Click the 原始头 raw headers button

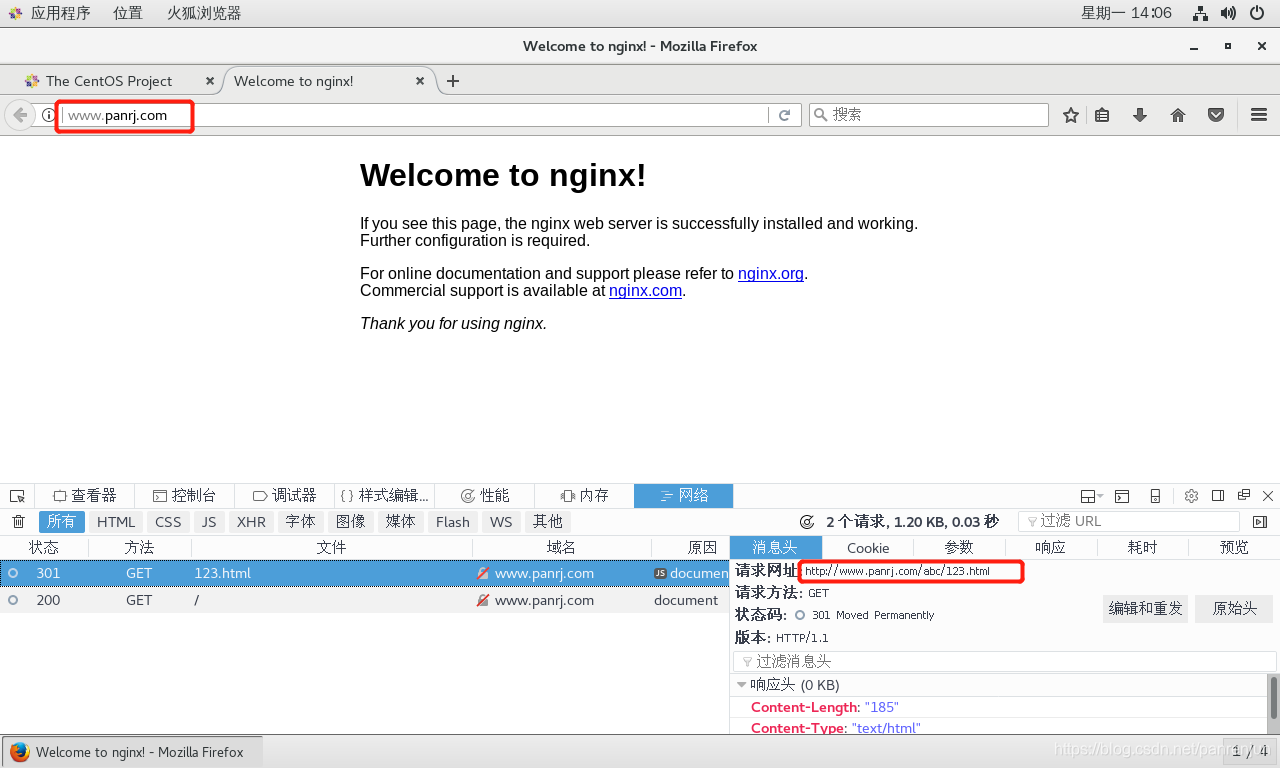tap(1234, 609)
